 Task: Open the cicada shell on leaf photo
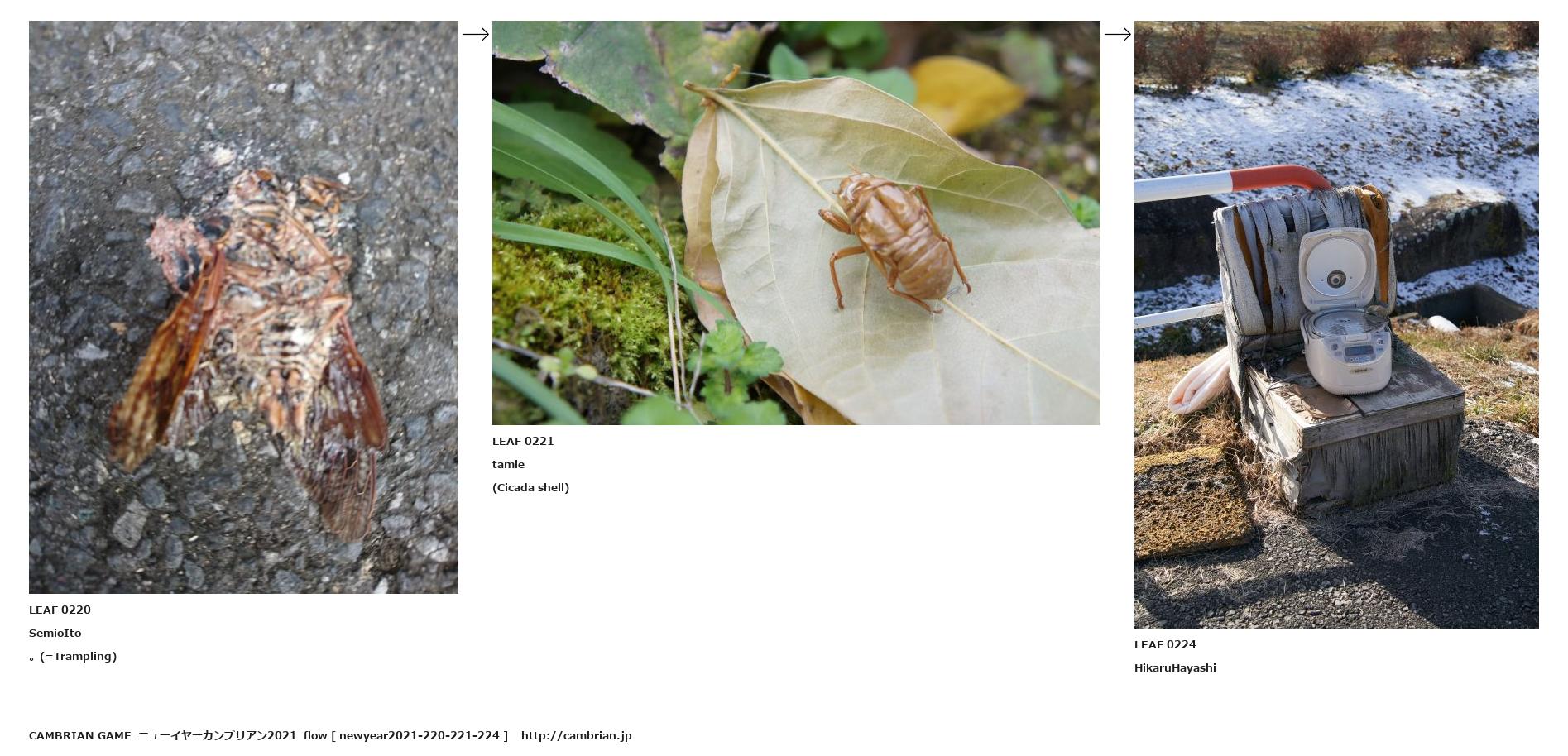(796, 222)
